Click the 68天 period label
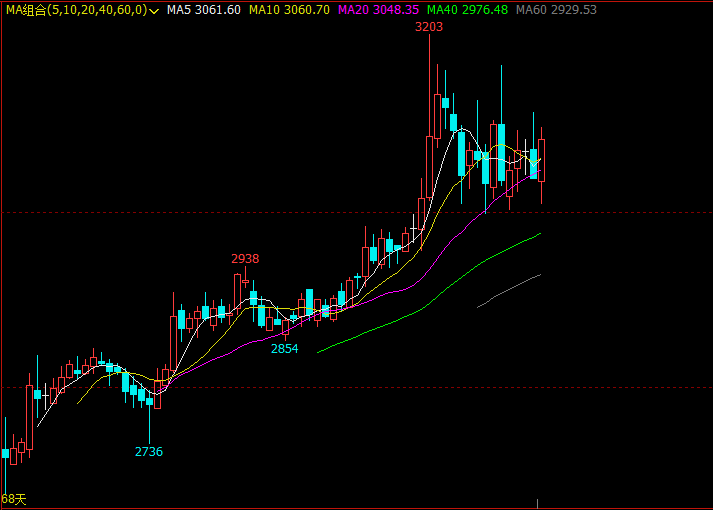Screen dimensions: 713x510 tap(14, 500)
